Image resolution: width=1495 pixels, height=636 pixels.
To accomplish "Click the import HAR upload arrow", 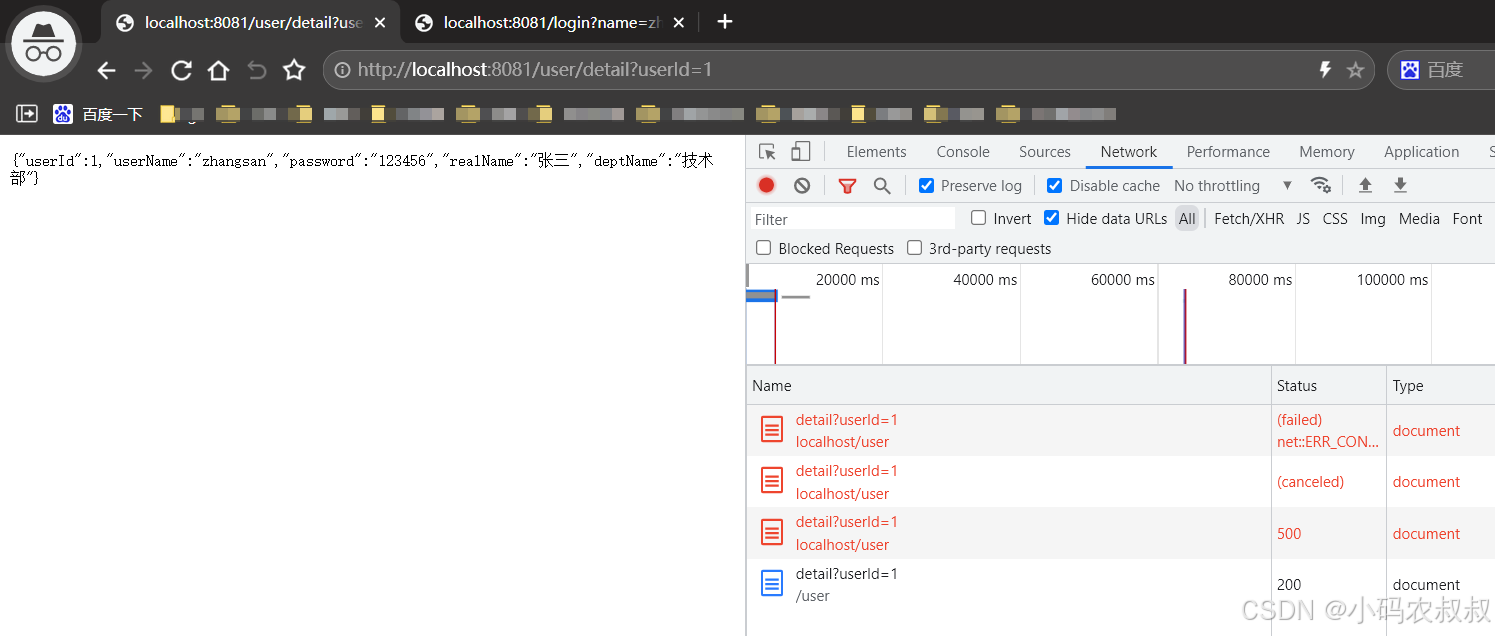I will [x=1365, y=185].
